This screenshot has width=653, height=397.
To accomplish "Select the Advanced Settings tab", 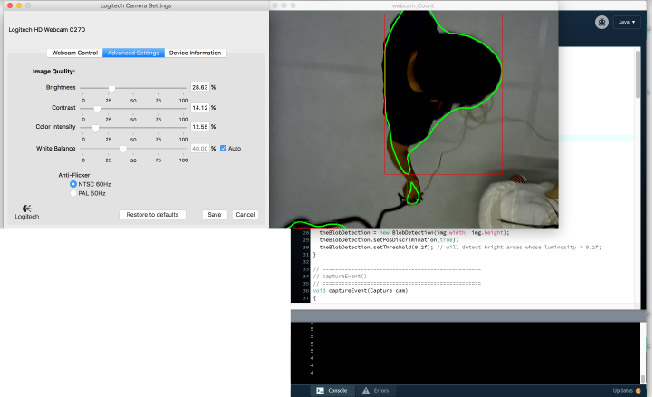I will (x=133, y=53).
